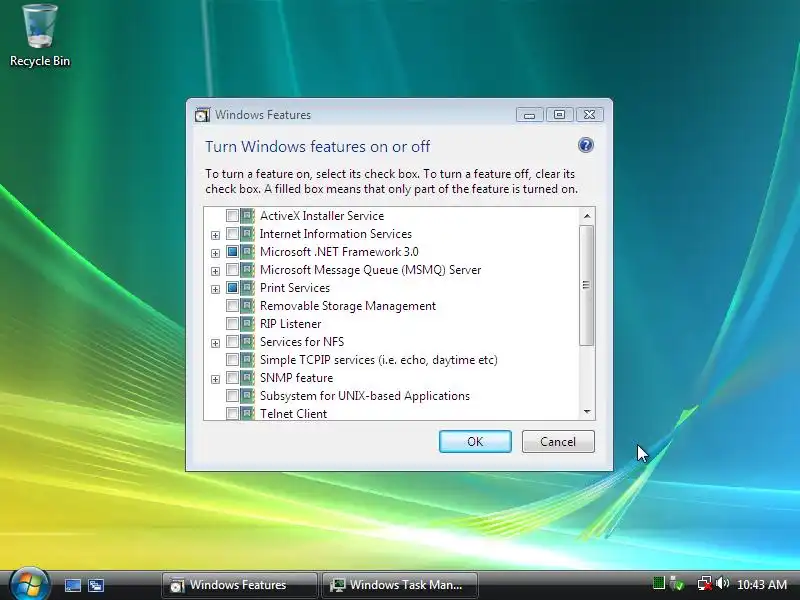Maximize the Windows Features dialog
This screenshot has height=600, width=800.
coord(559,115)
